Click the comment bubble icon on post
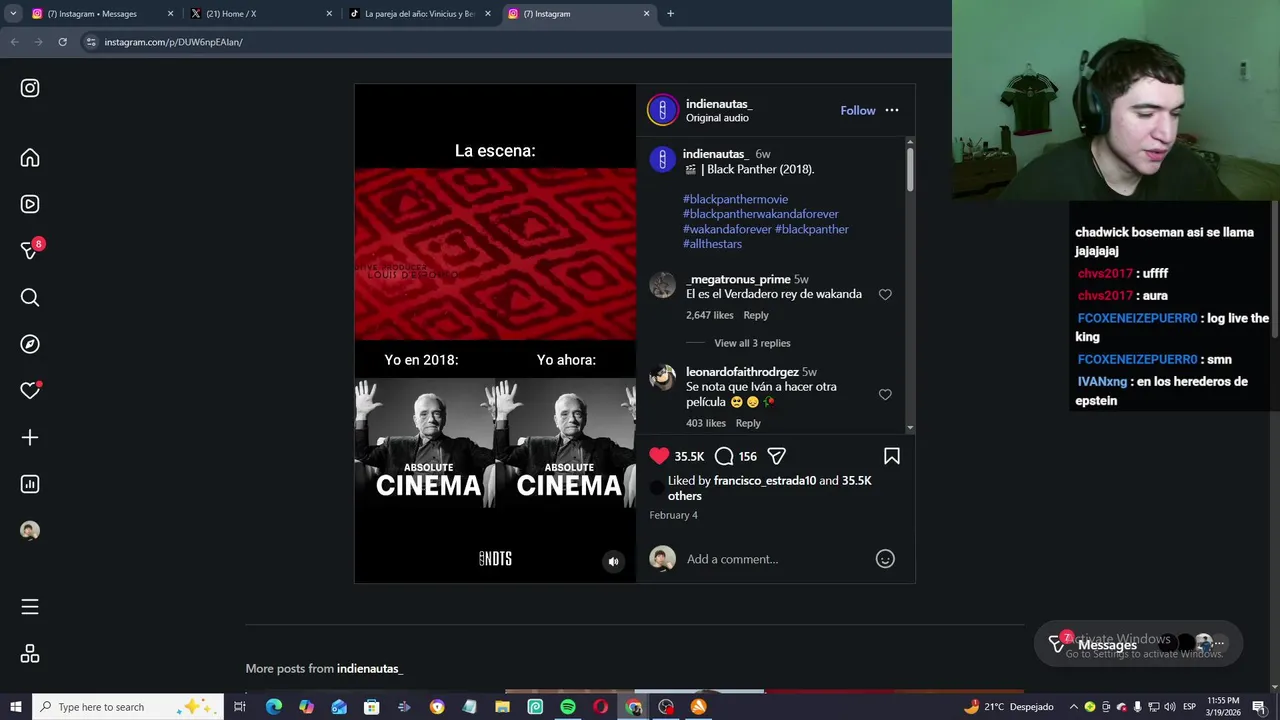This screenshot has width=1280, height=720. [x=724, y=456]
